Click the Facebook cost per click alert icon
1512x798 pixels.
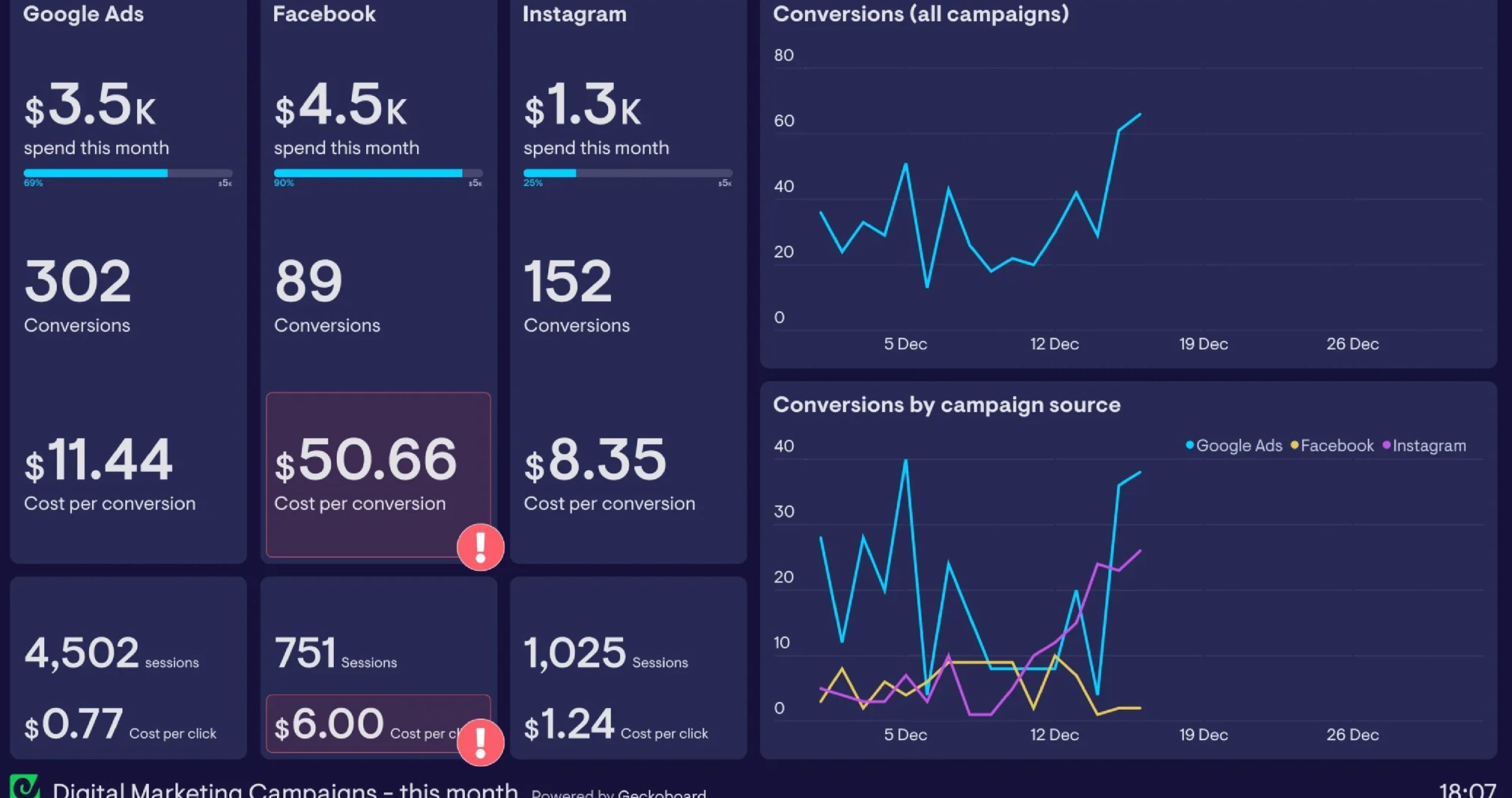[480, 742]
